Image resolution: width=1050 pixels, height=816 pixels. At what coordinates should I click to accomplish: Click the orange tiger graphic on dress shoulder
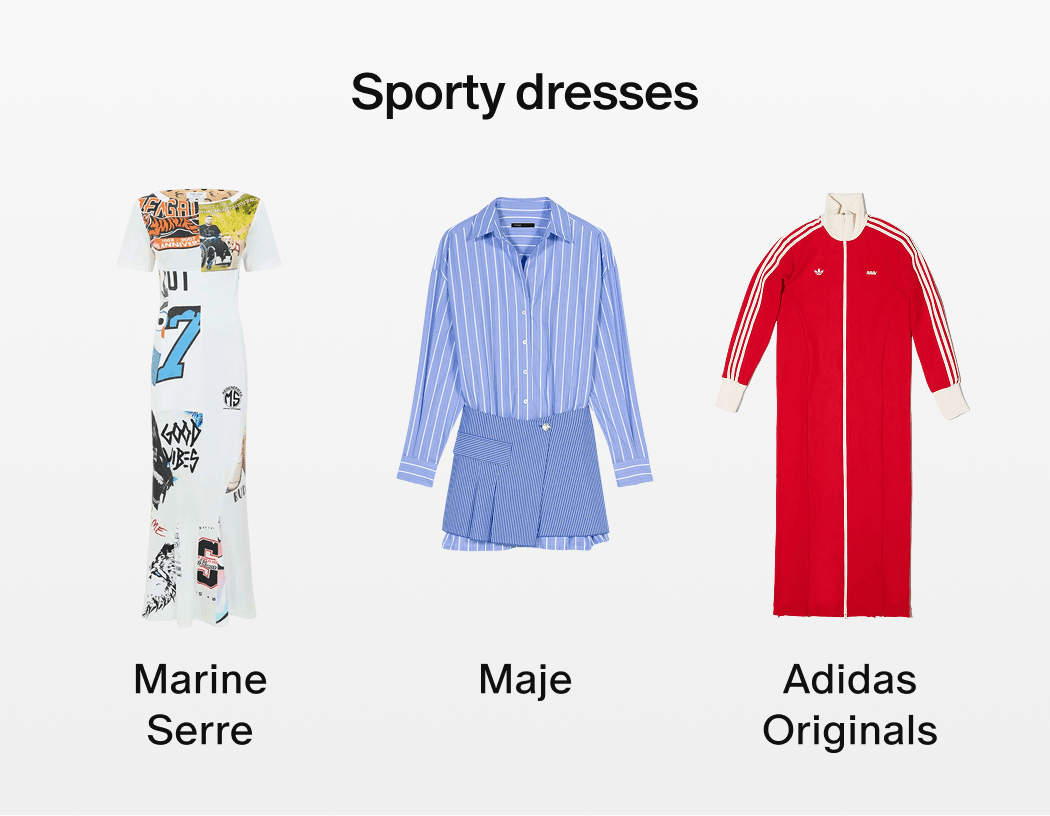tap(171, 221)
